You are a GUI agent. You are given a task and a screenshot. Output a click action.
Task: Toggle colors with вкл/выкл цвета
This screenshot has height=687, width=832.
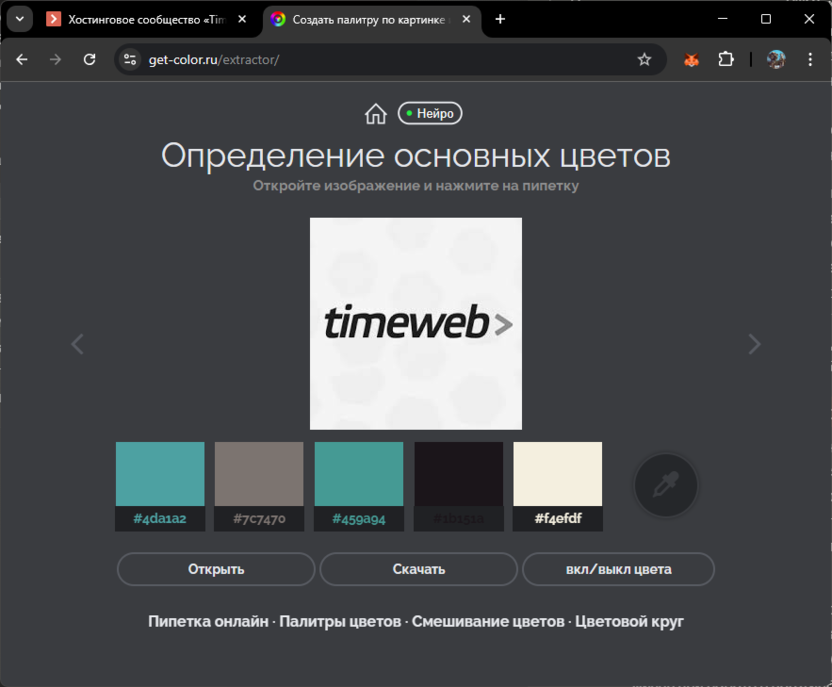[618, 569]
